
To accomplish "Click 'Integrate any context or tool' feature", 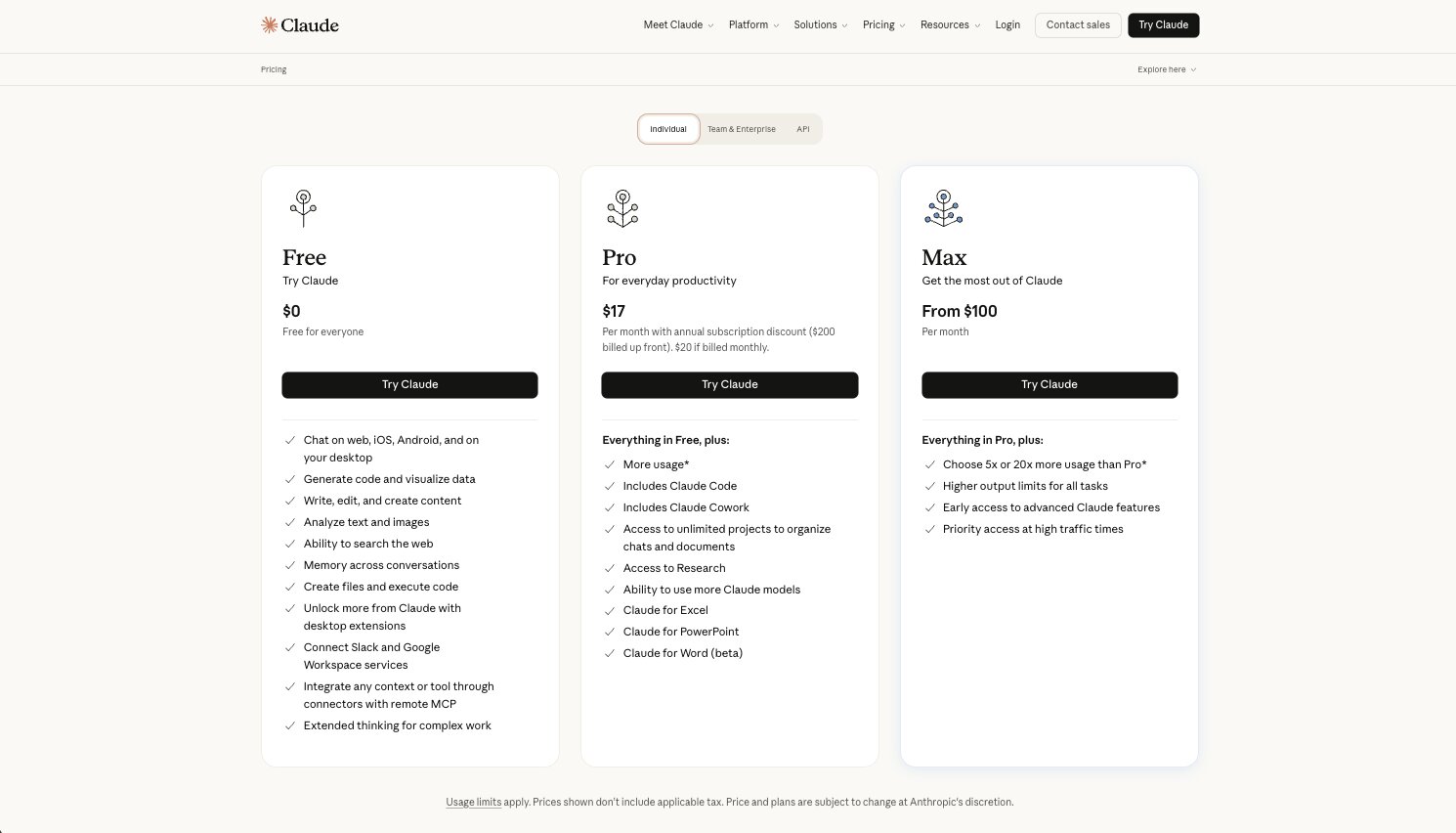I will tap(399, 695).
